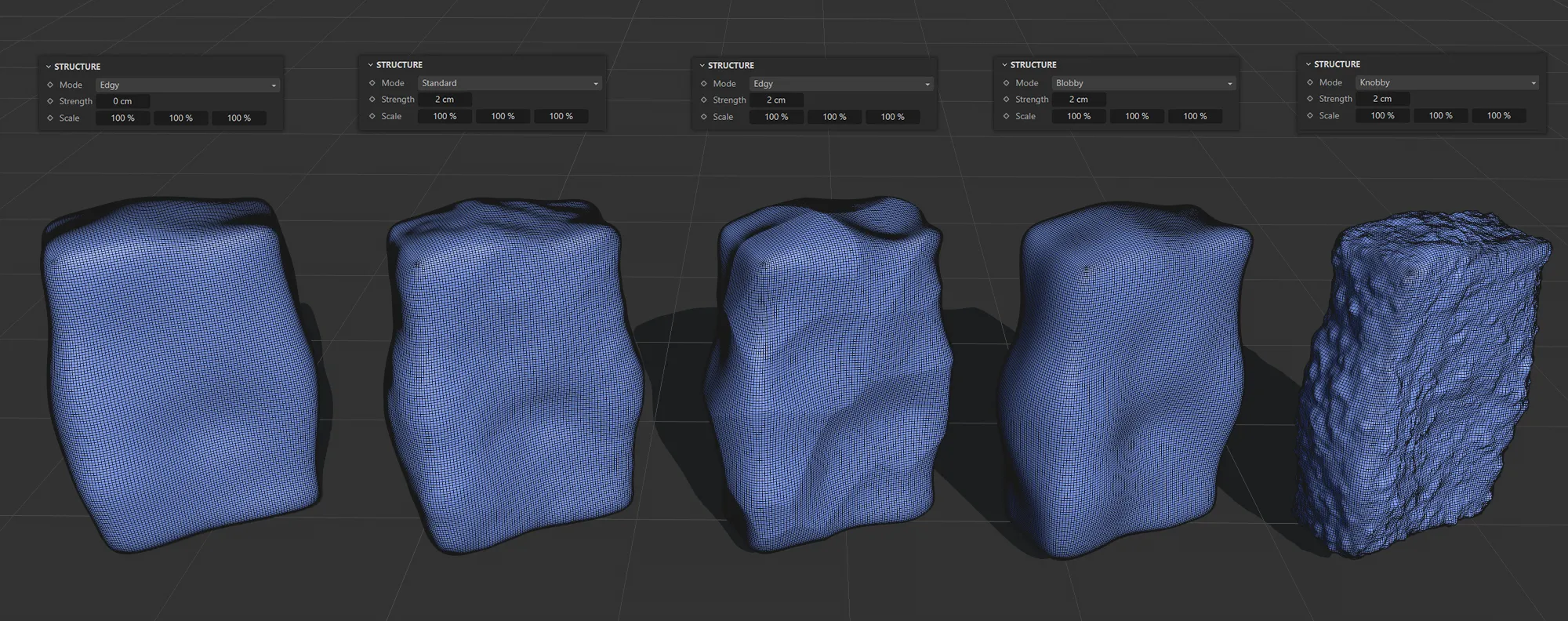Viewport: 1568px width, 621px height.
Task: Open the Mode dropdown set to Blobby
Action: coord(1143,83)
